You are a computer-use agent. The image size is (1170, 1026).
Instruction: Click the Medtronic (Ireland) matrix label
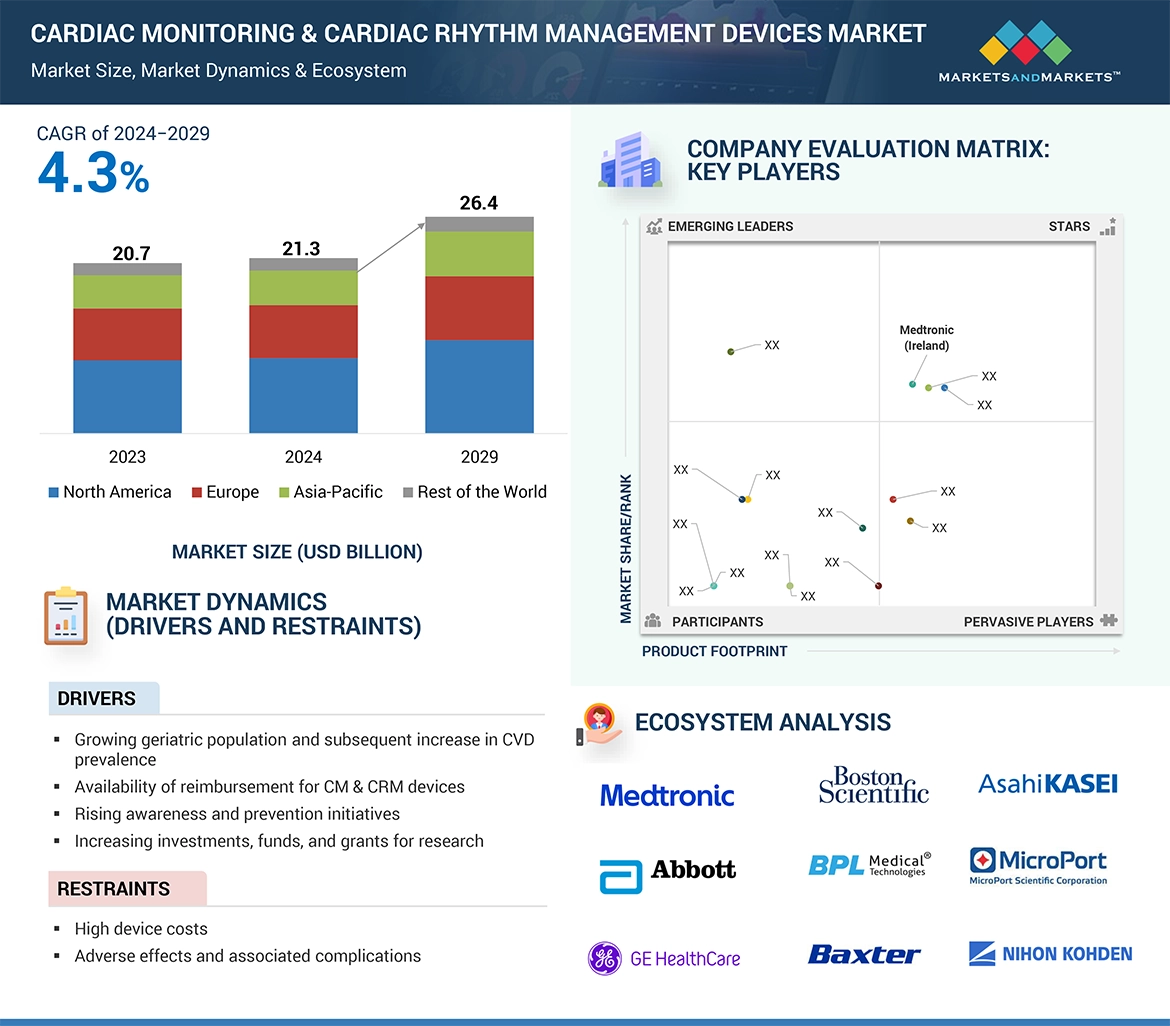[926, 338]
